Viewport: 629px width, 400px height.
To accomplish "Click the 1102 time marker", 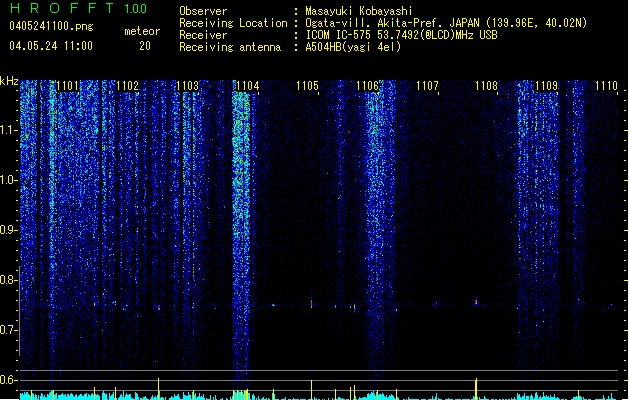I will coord(127,86).
